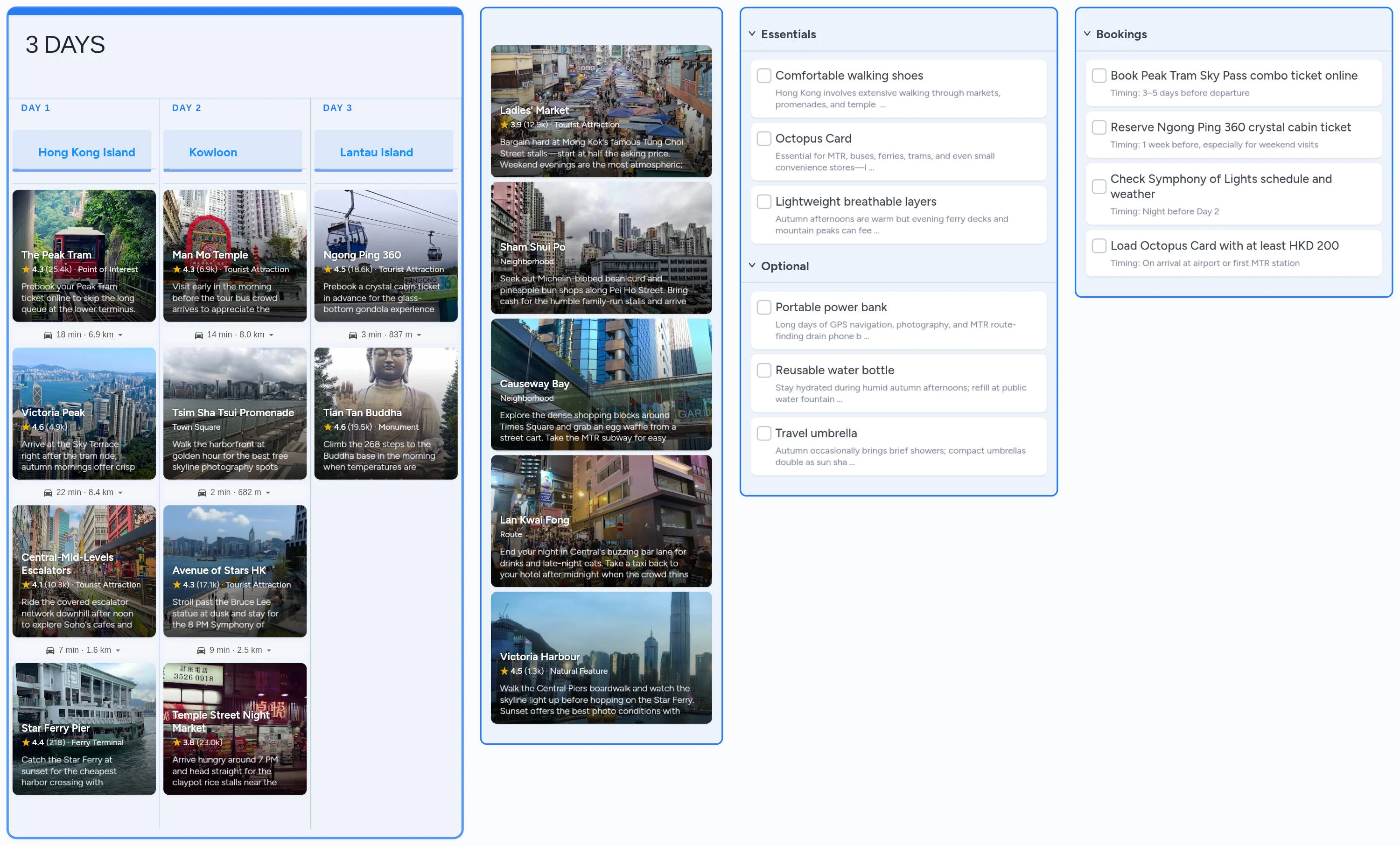
Task: Collapse the Essentials section
Action: (752, 34)
